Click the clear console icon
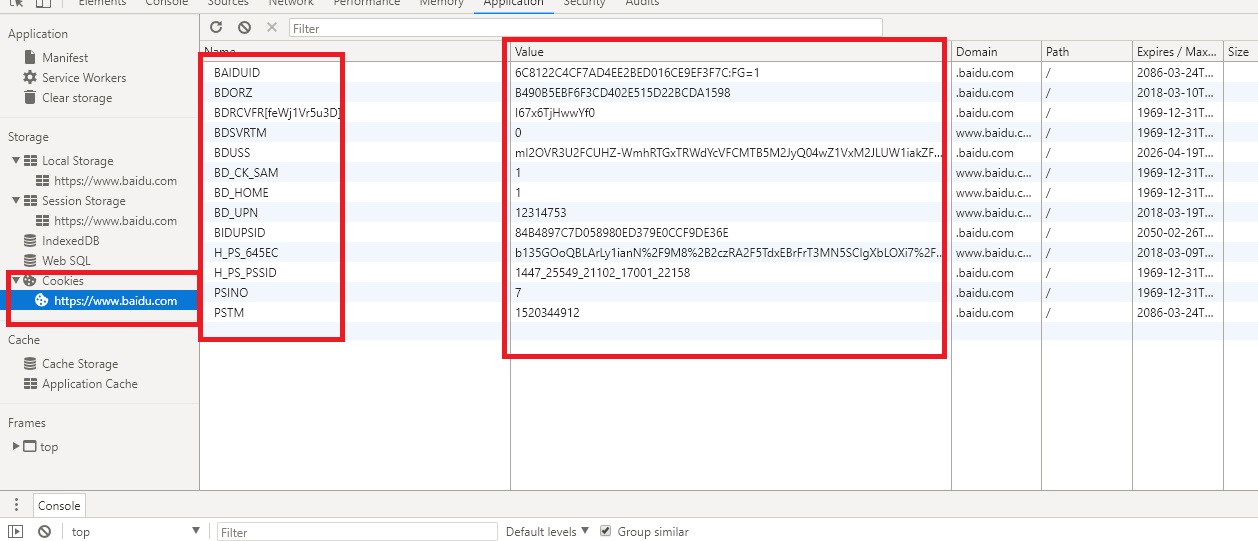The width and height of the screenshot is (1258, 541). (x=44, y=532)
